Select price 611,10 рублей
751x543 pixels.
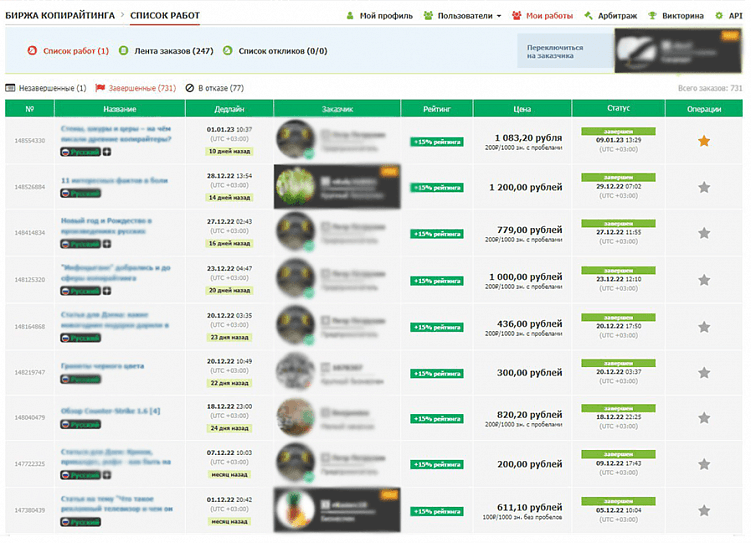[x=529, y=507]
